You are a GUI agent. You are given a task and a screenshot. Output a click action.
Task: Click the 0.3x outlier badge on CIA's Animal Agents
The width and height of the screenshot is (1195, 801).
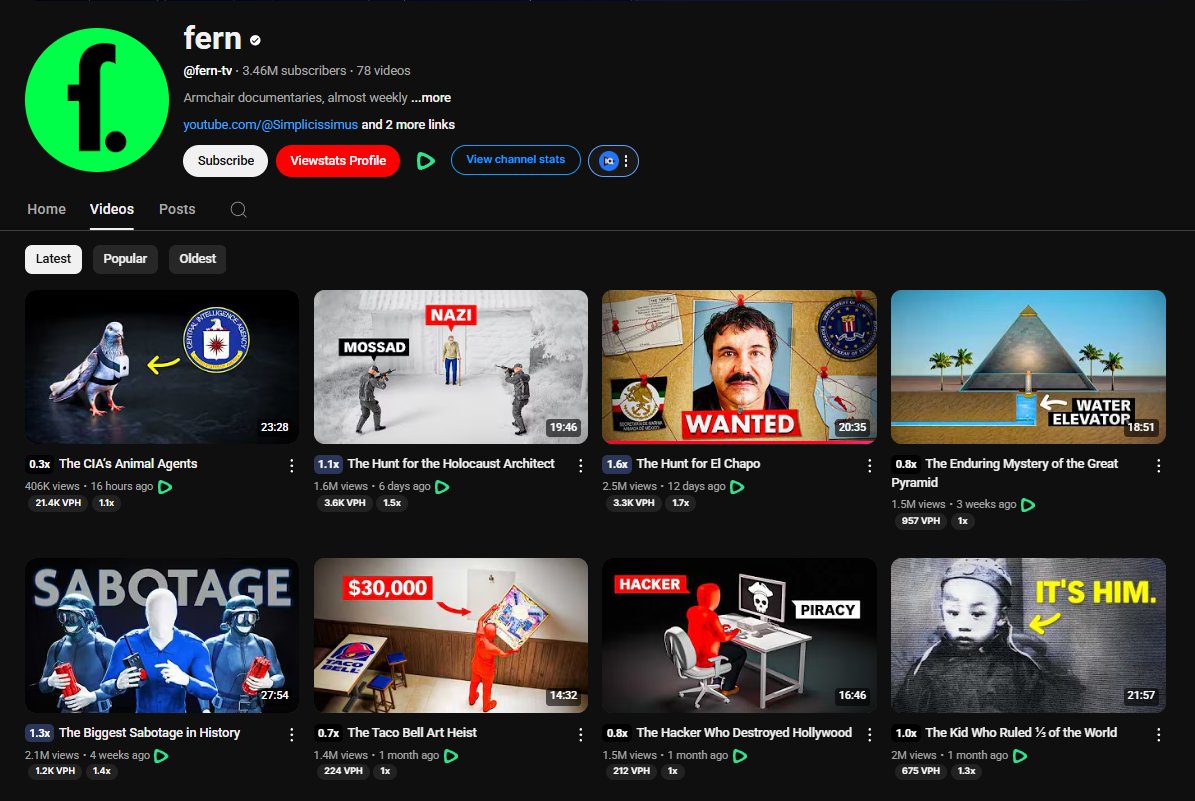click(x=40, y=463)
